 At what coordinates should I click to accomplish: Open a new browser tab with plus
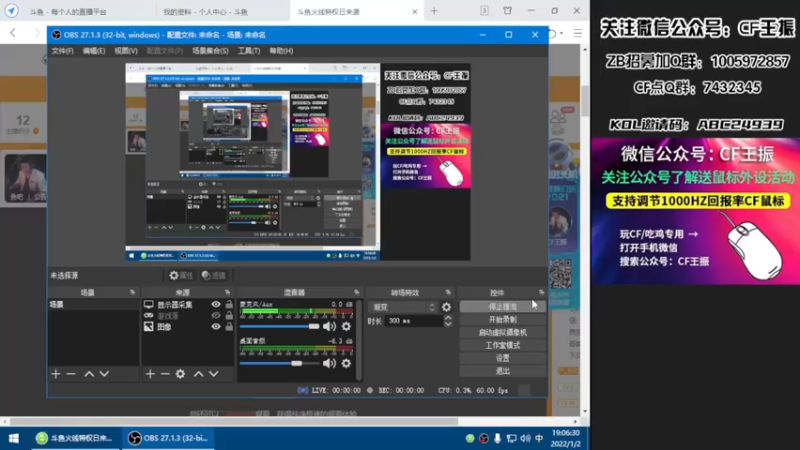coord(434,11)
